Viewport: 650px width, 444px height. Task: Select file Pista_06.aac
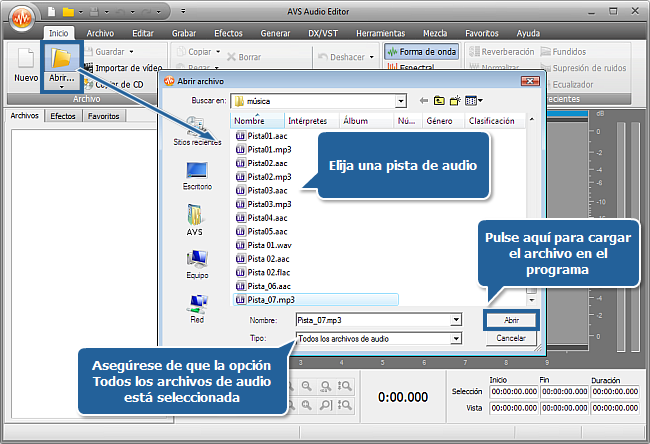tap(263, 286)
